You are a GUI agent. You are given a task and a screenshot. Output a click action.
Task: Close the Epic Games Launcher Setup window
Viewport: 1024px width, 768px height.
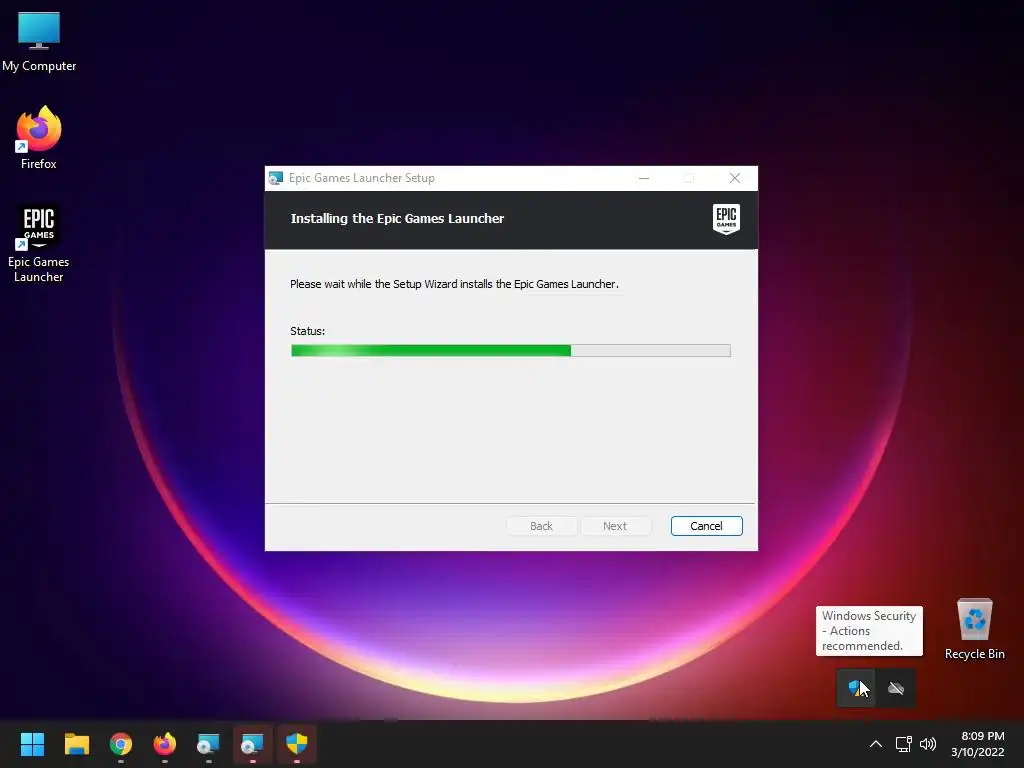pyautogui.click(x=735, y=178)
